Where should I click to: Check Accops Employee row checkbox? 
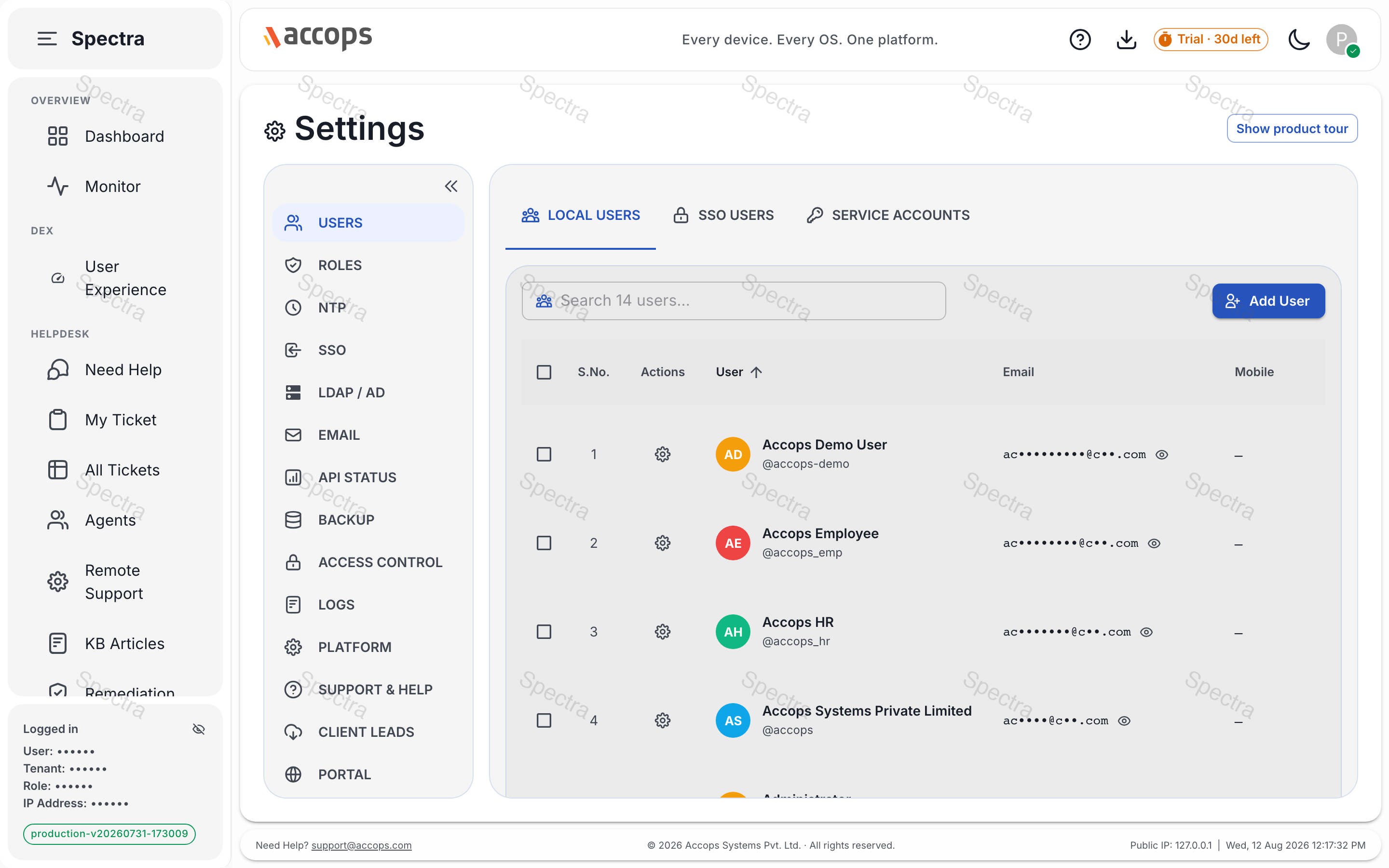pos(544,543)
